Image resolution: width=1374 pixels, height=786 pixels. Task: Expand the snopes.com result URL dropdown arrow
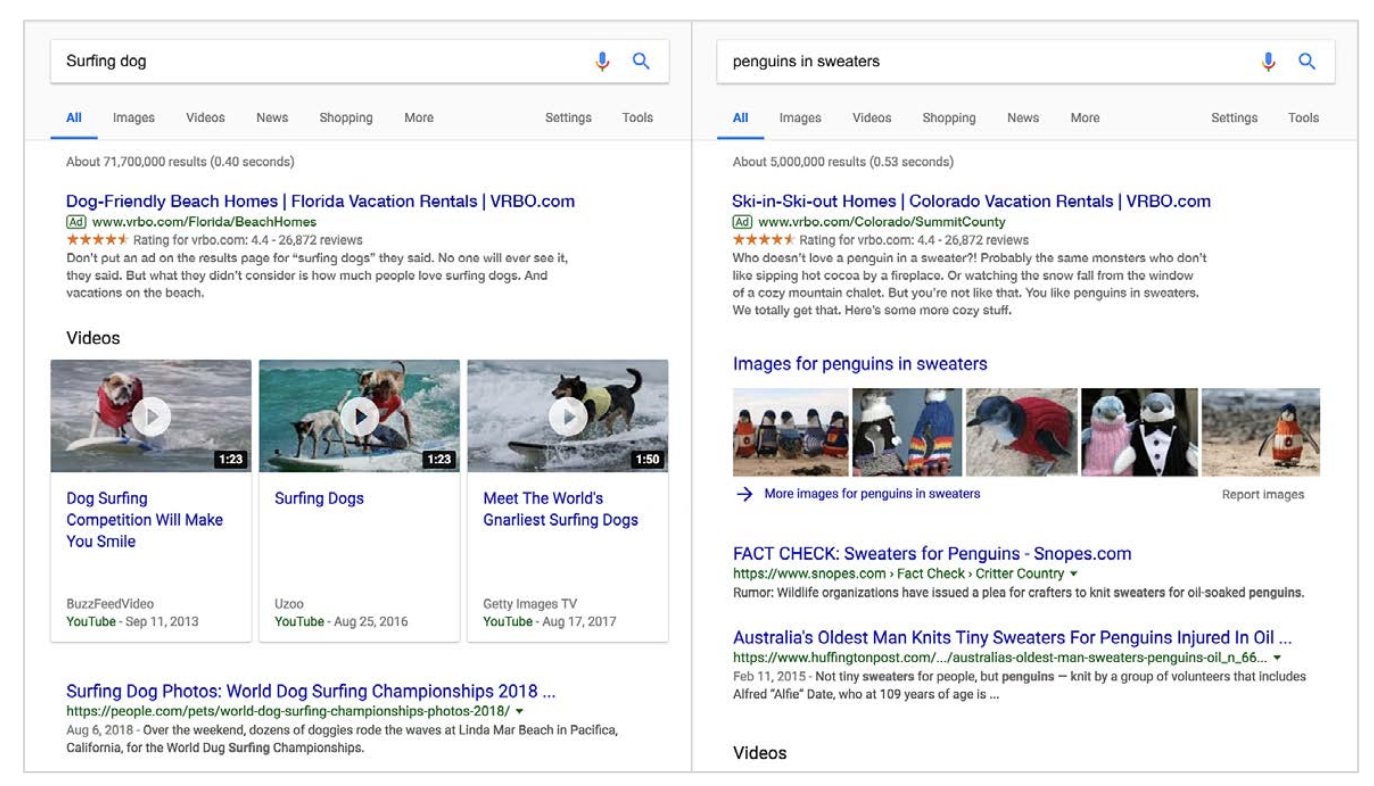coord(1074,574)
